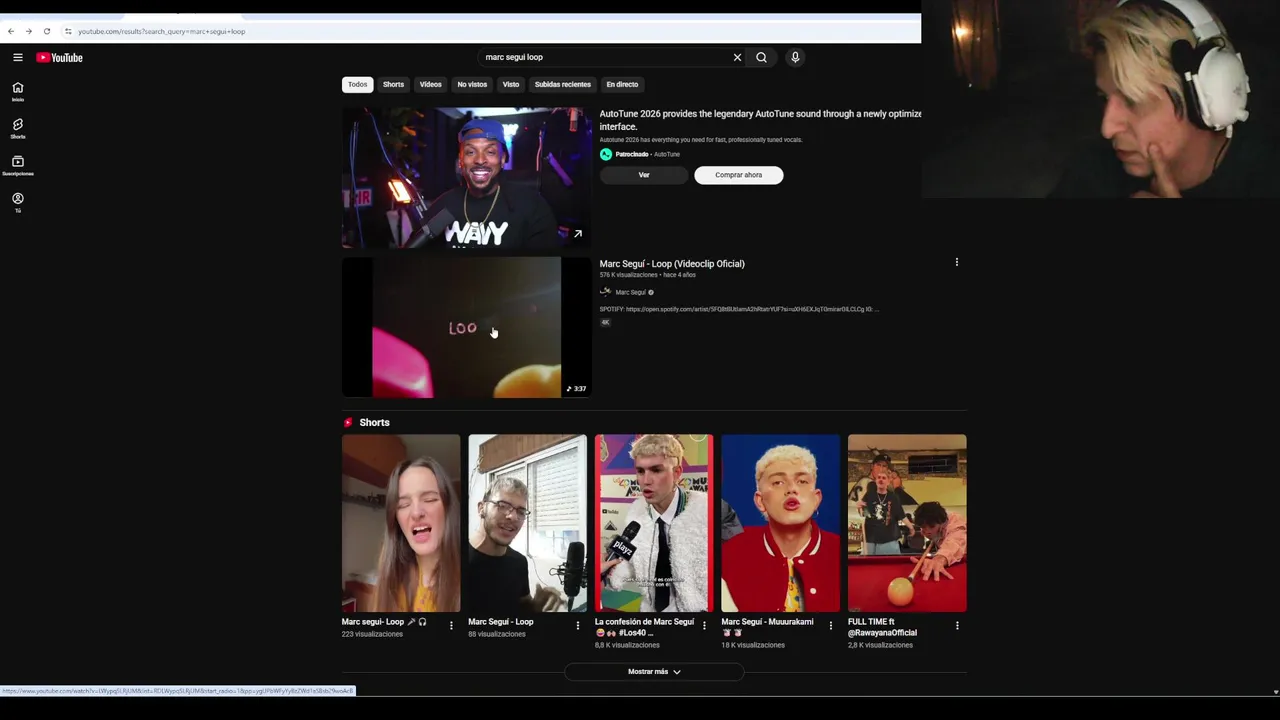
Task: Clear the search box with X
Action: point(737,57)
